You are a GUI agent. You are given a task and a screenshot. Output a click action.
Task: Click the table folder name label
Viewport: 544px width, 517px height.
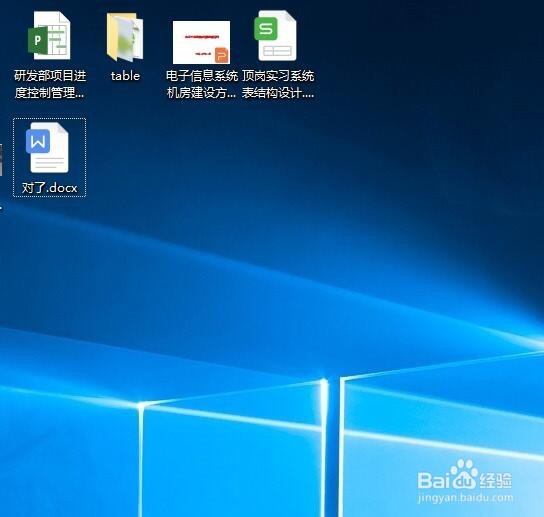click(x=125, y=76)
